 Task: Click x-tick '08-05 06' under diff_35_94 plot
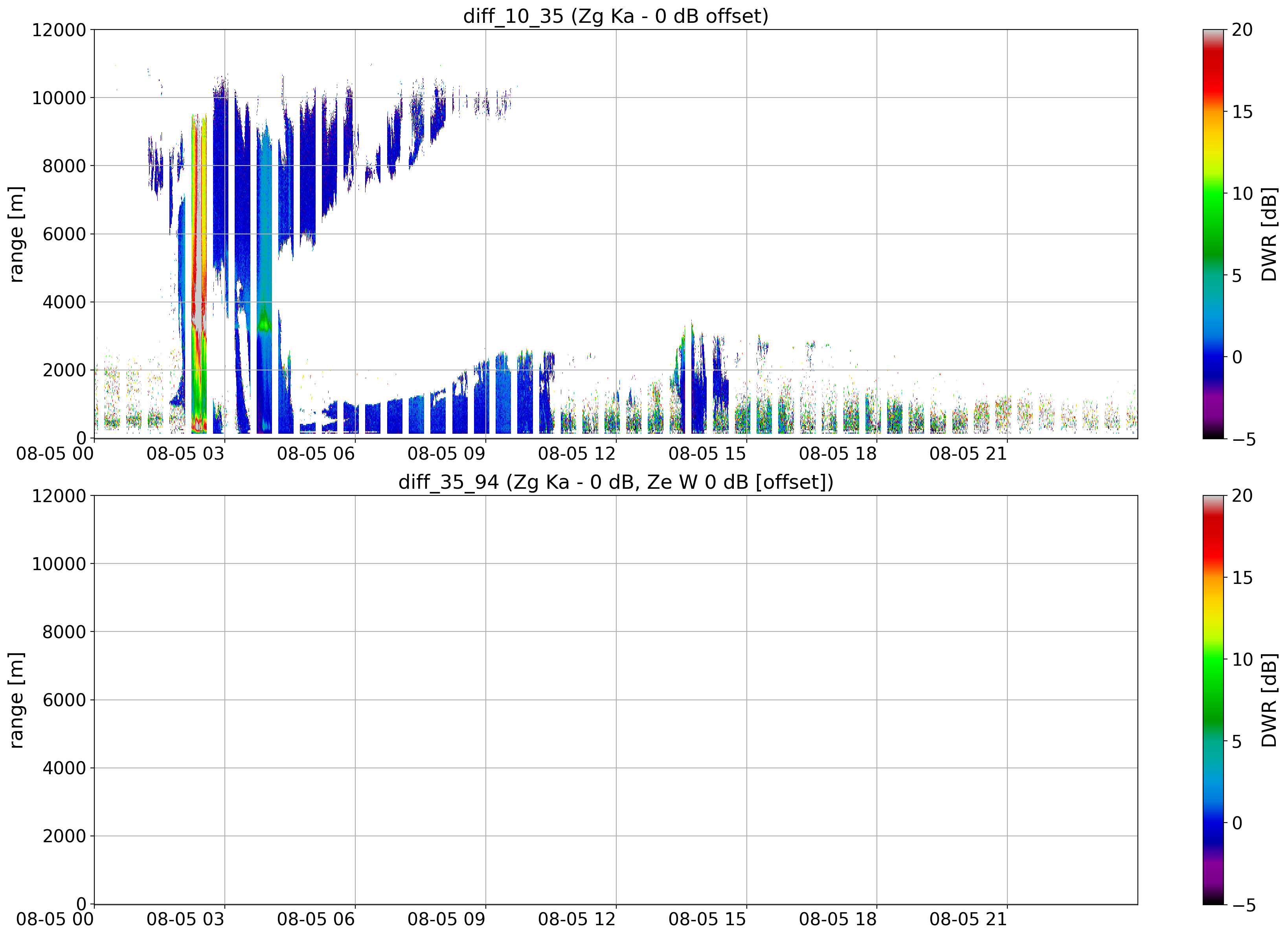coord(316,919)
